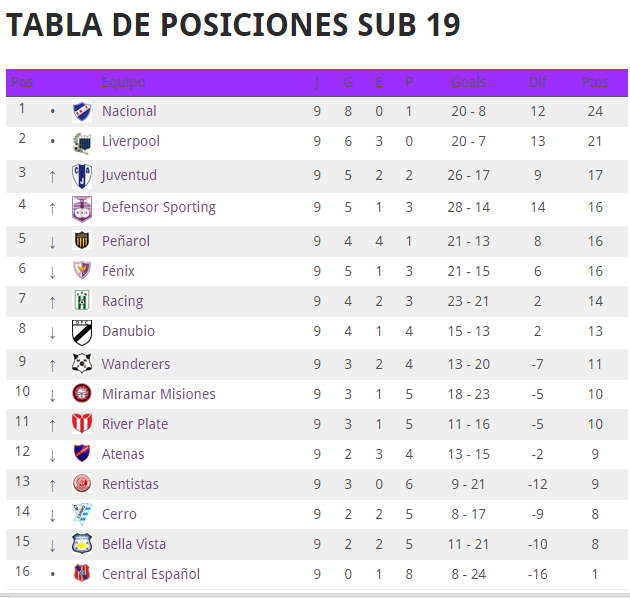Click the Defensor Sporting crest icon
Viewport: 630px width, 598px height.
(82, 209)
